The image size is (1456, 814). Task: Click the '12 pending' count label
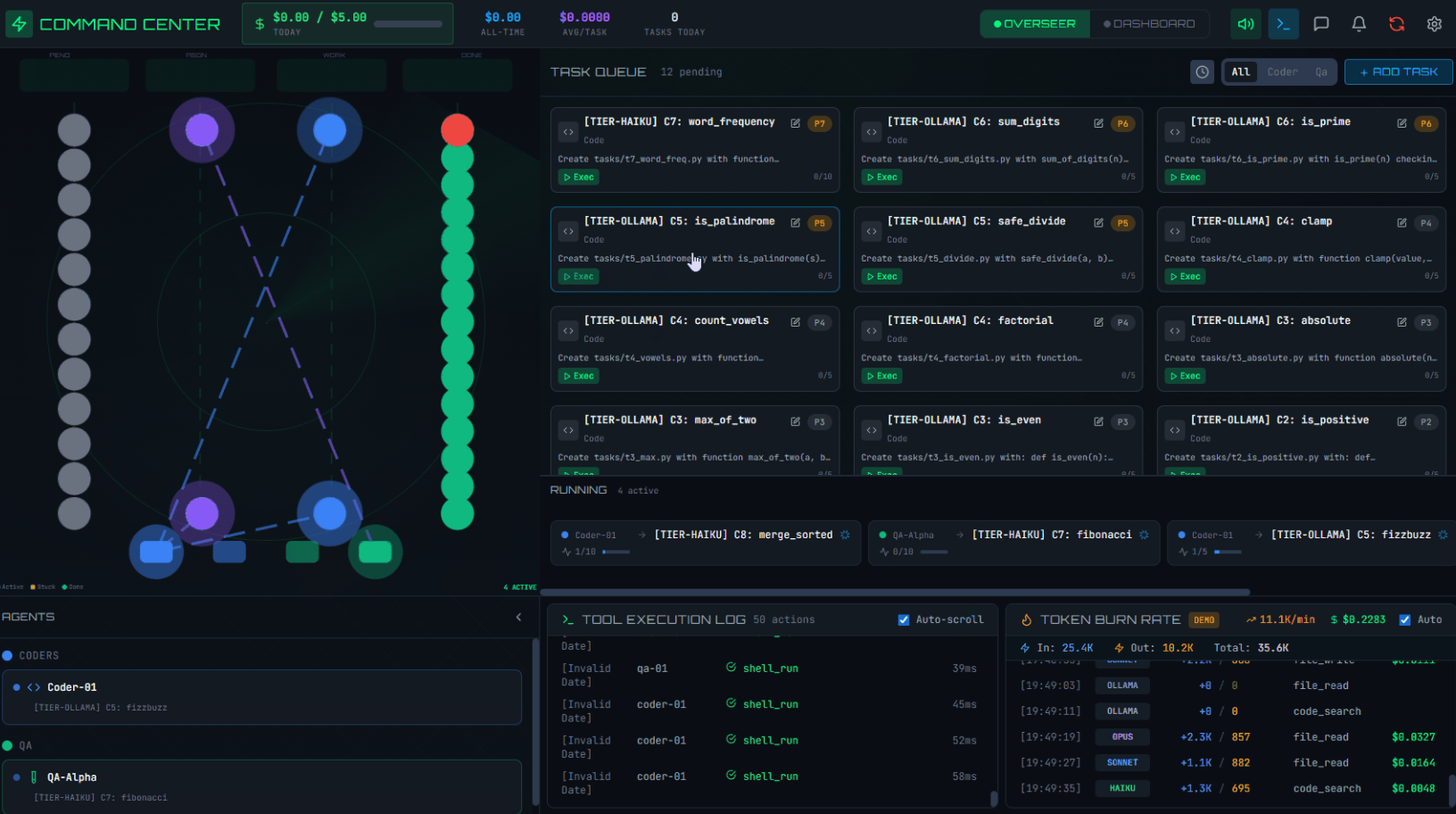click(x=691, y=72)
